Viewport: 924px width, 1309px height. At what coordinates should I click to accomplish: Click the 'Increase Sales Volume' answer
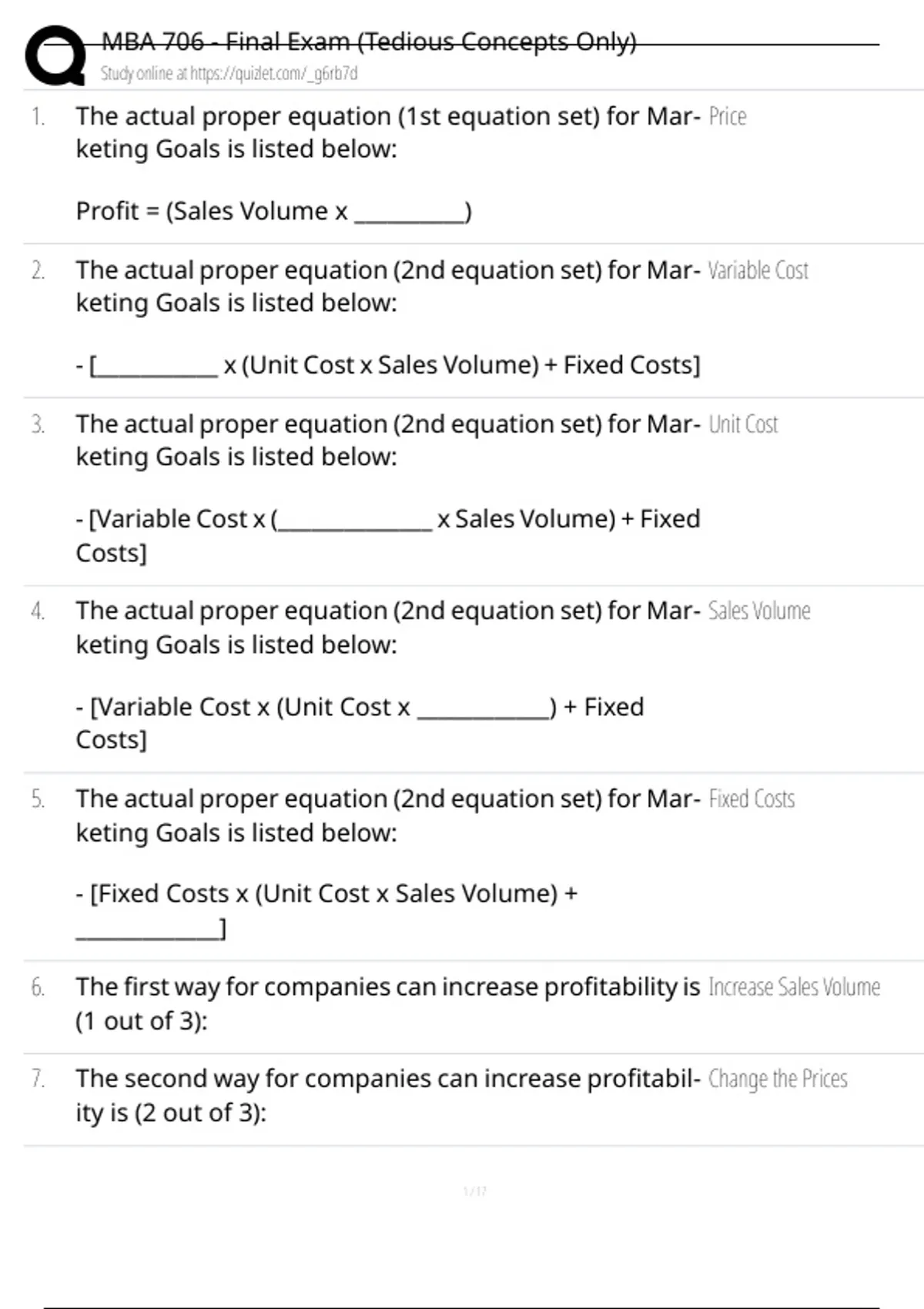click(794, 987)
